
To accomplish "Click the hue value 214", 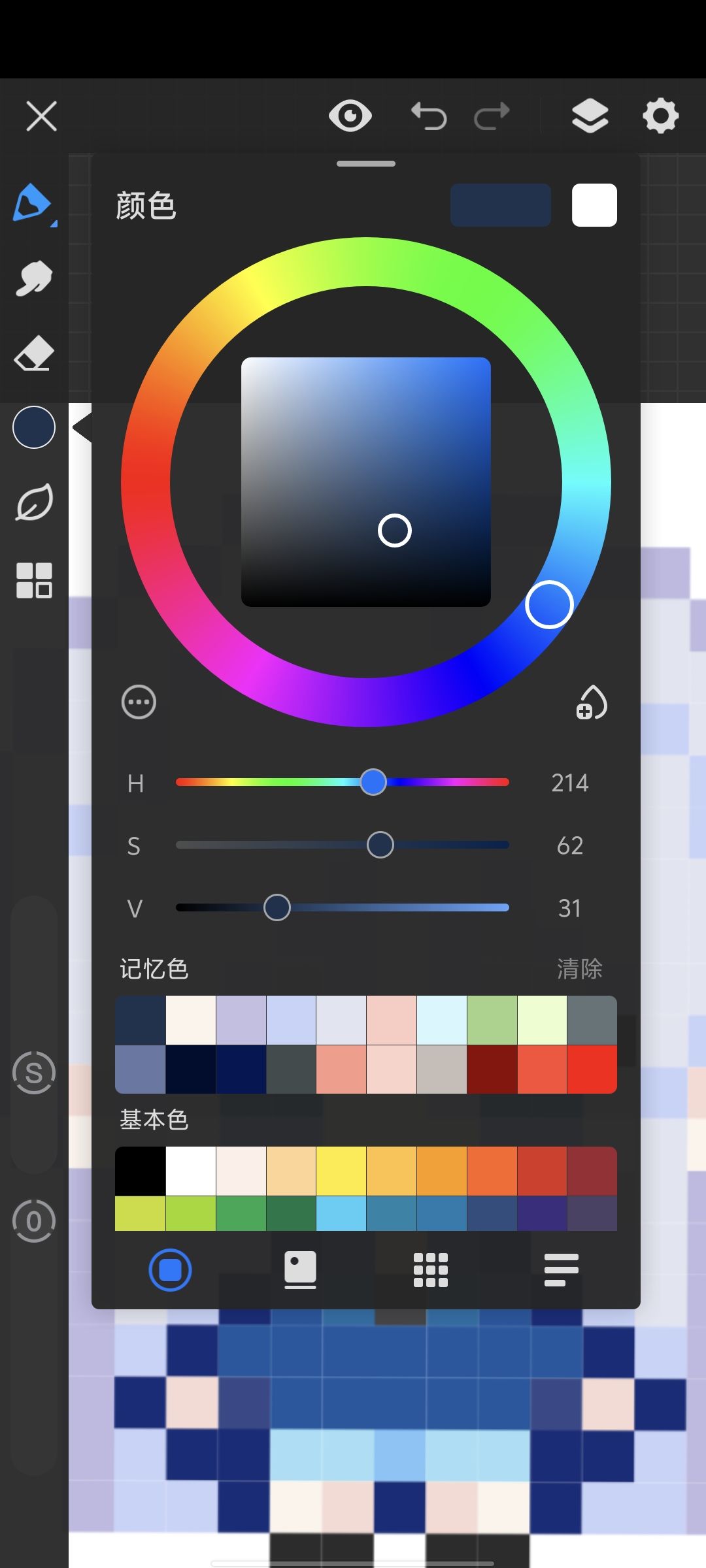I will click(570, 783).
